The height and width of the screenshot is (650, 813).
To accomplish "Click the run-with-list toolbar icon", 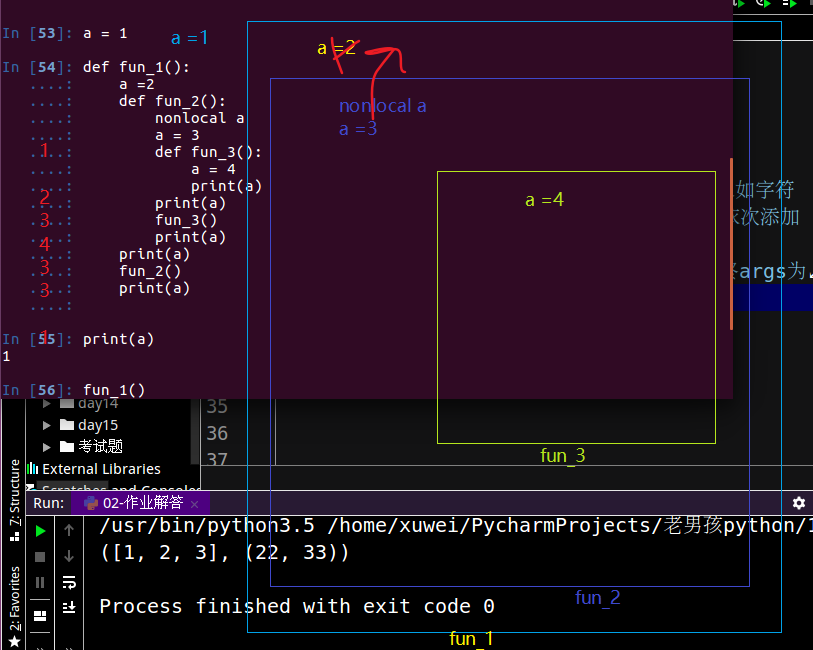I will tap(789, 4).
